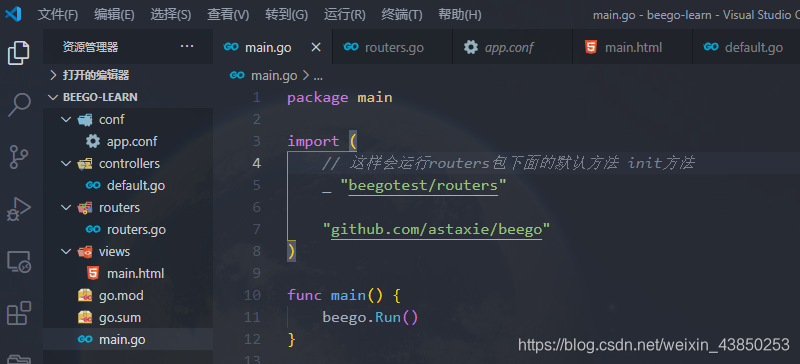Open go.sum in the file tree
The width and height of the screenshot is (800, 364).
pyautogui.click(x=128, y=317)
